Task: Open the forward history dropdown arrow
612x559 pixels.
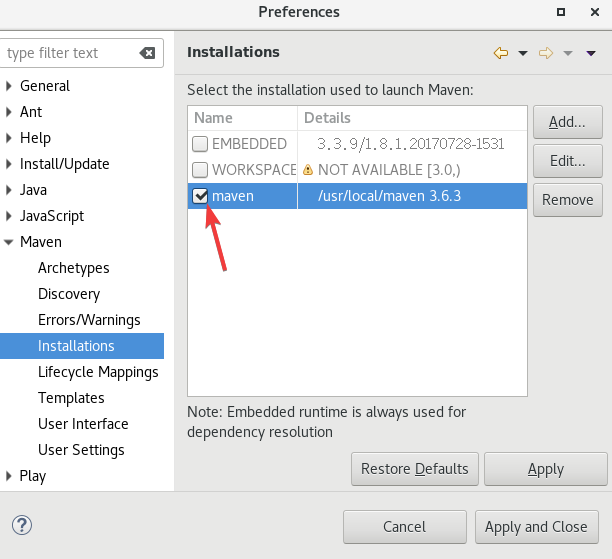Action: coord(568,53)
